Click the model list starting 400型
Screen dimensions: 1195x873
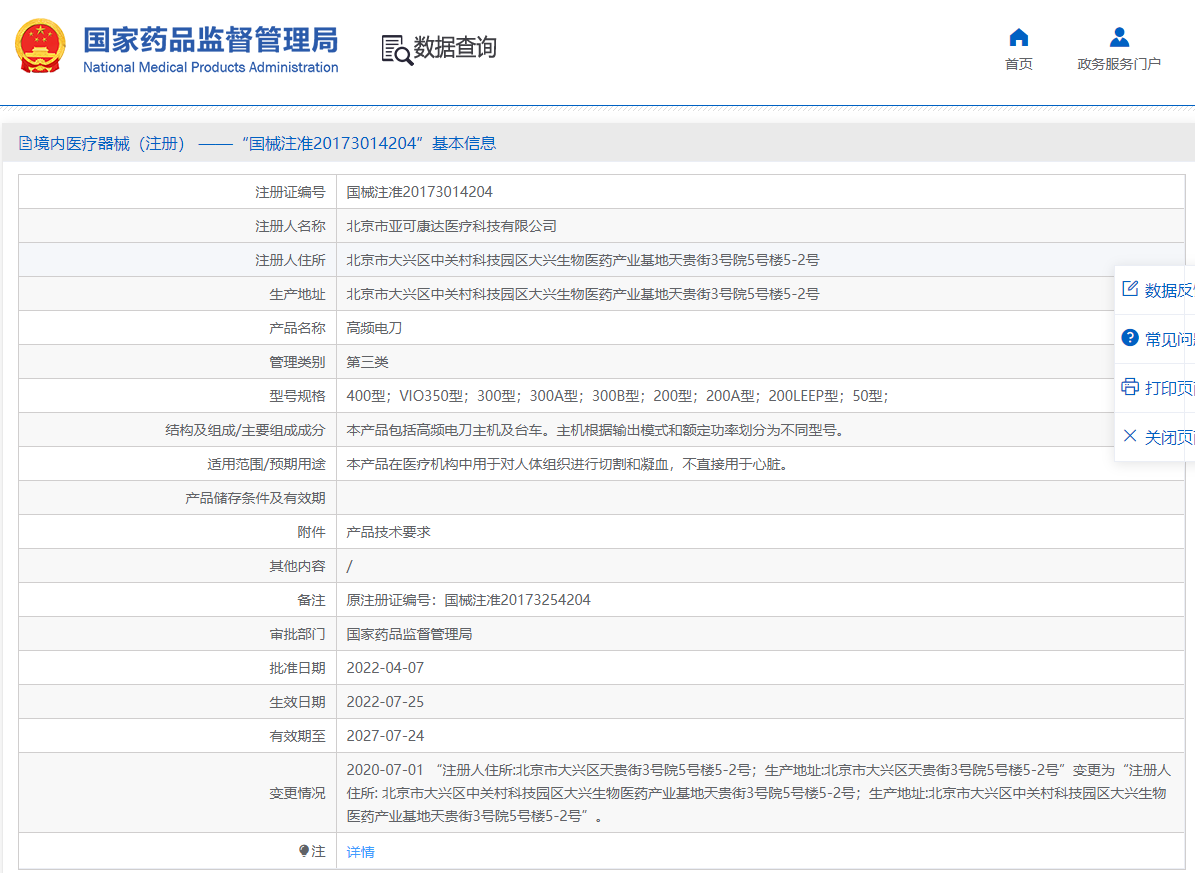[x=617, y=396]
